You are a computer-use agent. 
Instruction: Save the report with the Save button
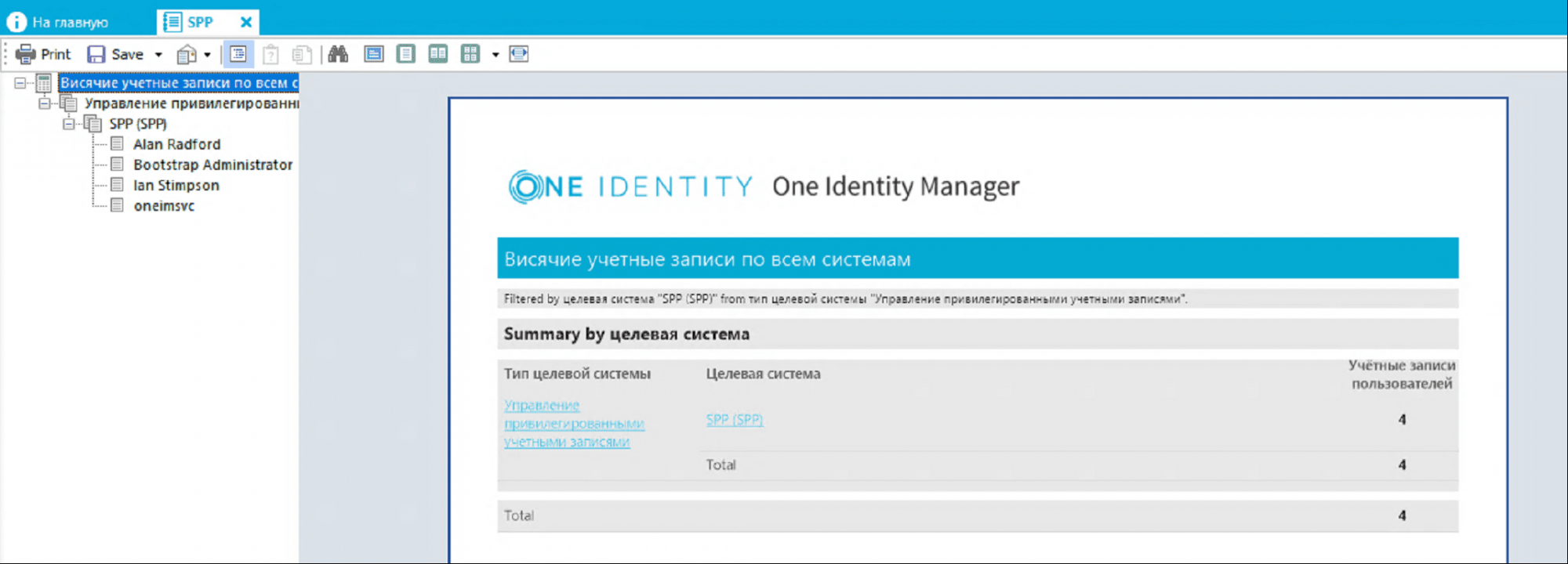115,54
